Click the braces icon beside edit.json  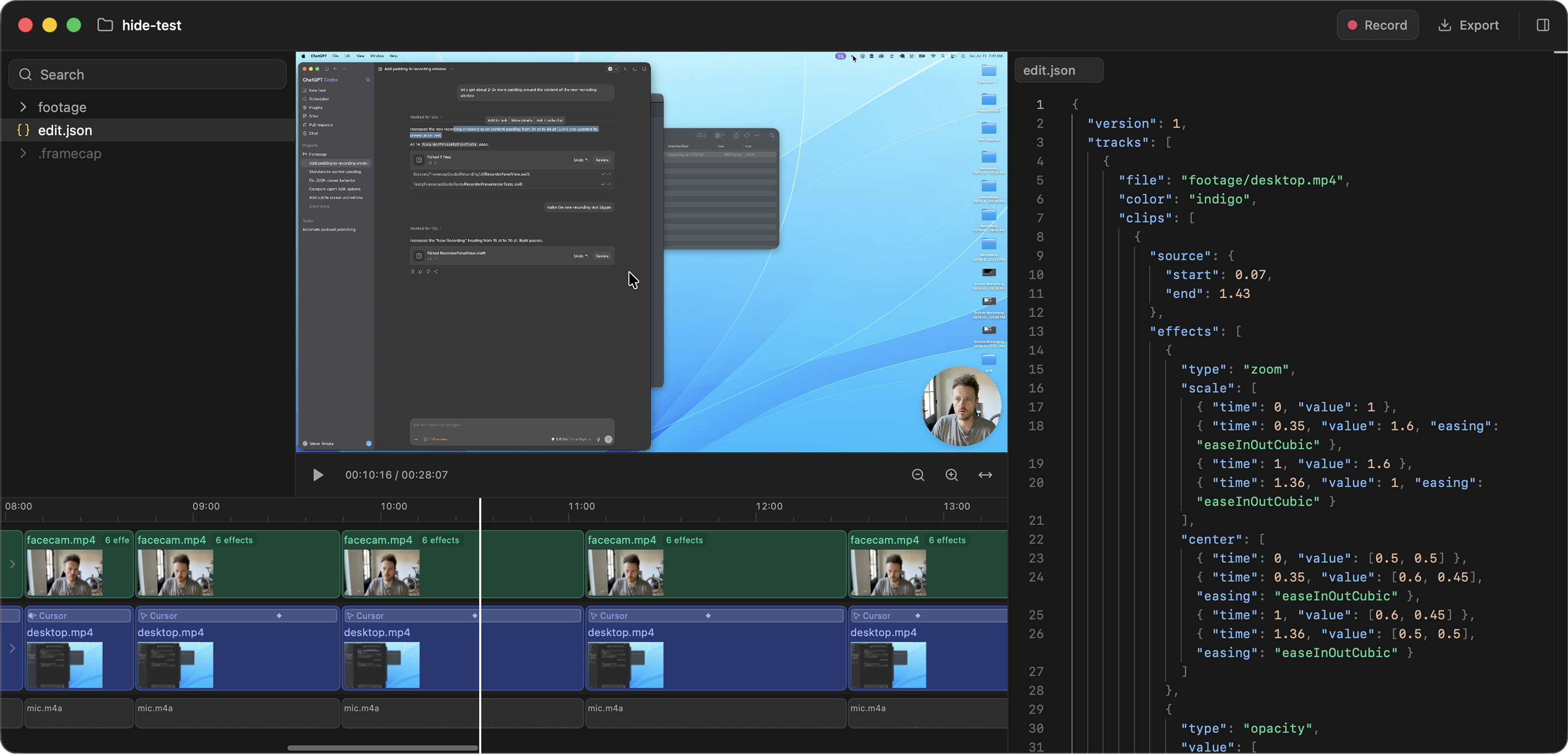23,130
